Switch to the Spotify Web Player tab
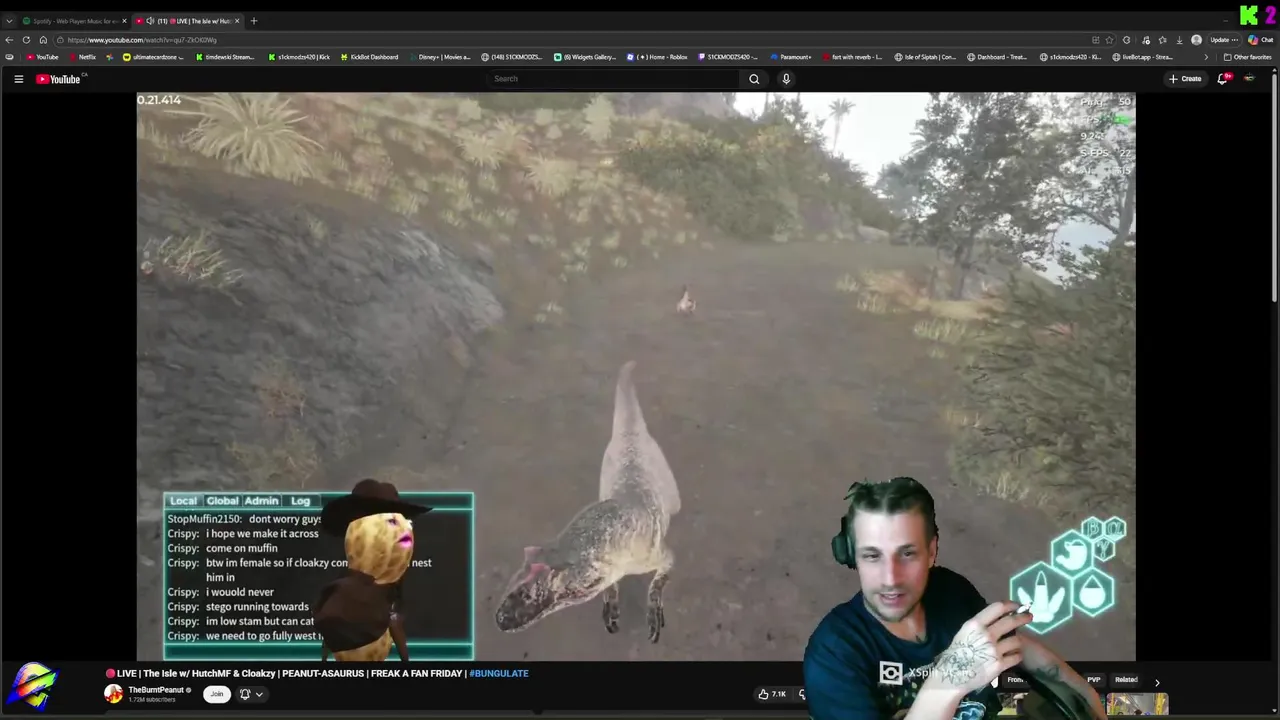The height and width of the screenshot is (720, 1280). coord(74,21)
